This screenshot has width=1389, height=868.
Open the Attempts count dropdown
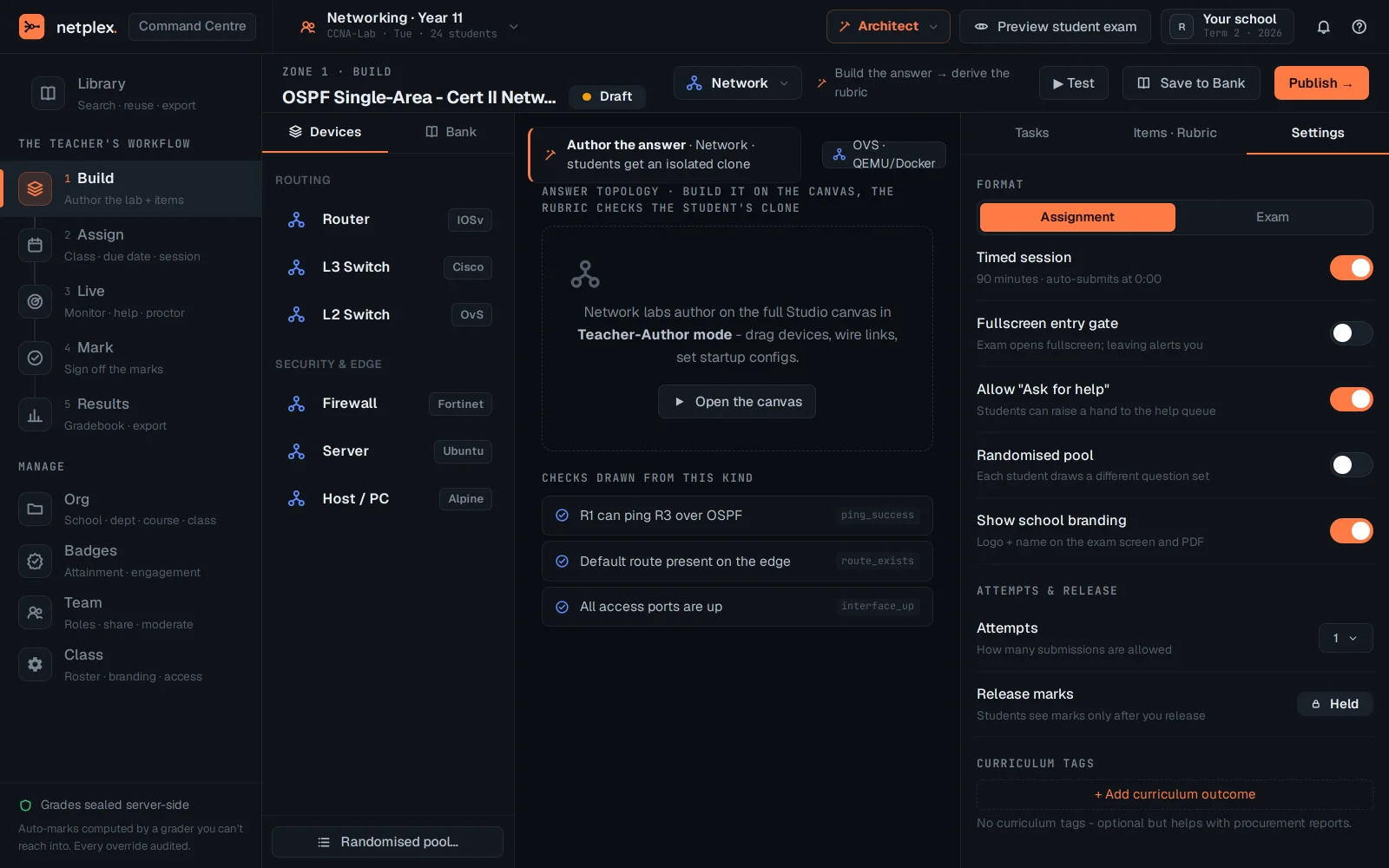pos(1346,638)
